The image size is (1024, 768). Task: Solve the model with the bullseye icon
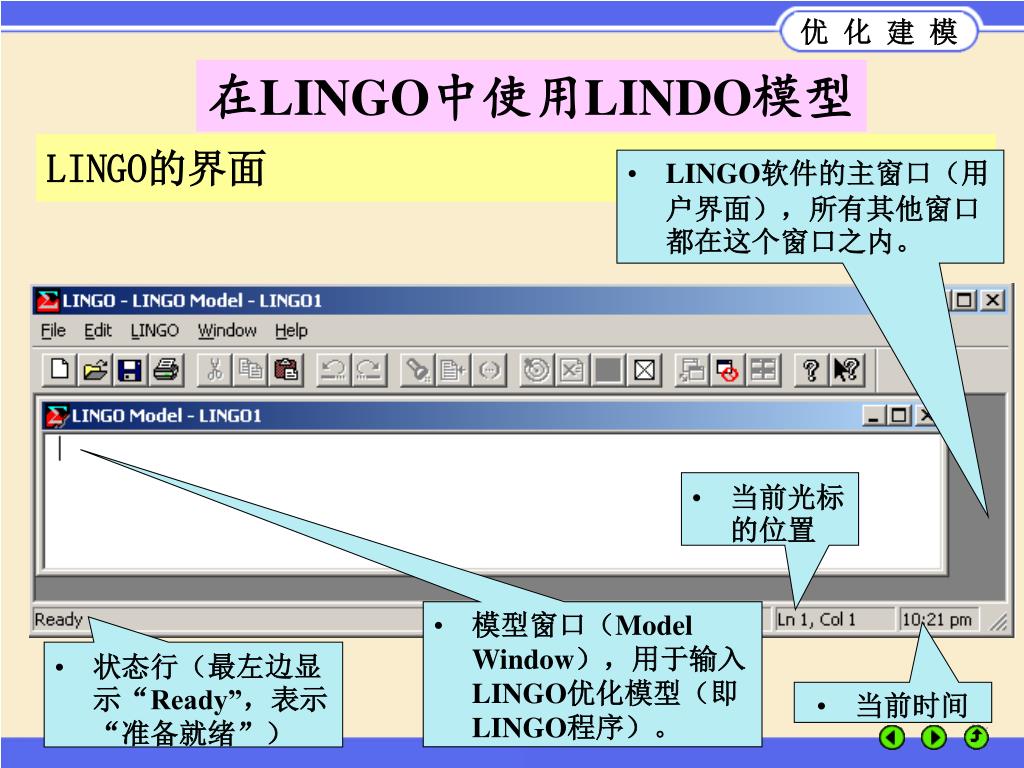click(537, 370)
